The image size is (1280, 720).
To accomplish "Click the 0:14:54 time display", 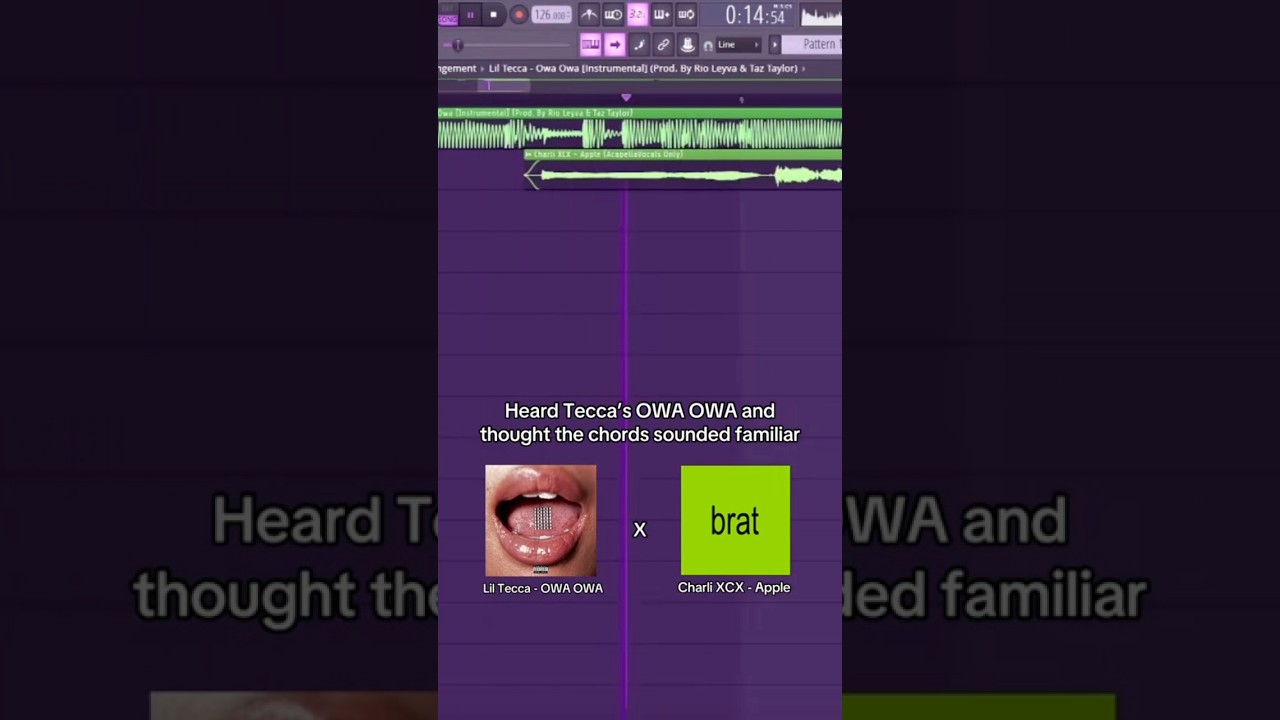I will tap(756, 15).
